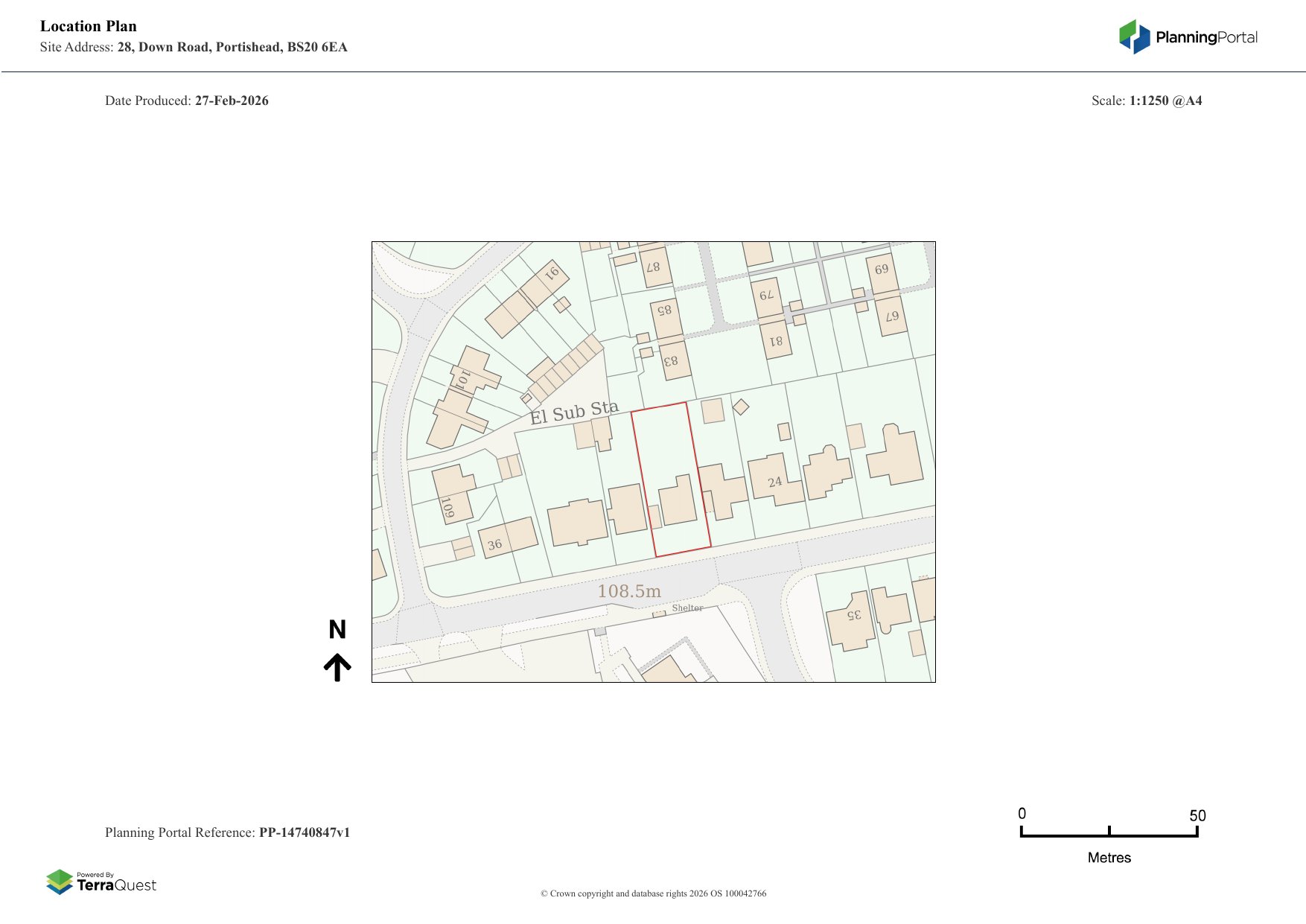Click the building numbered 69
Image resolution: width=1306 pixels, height=924 pixels.
[882, 271]
